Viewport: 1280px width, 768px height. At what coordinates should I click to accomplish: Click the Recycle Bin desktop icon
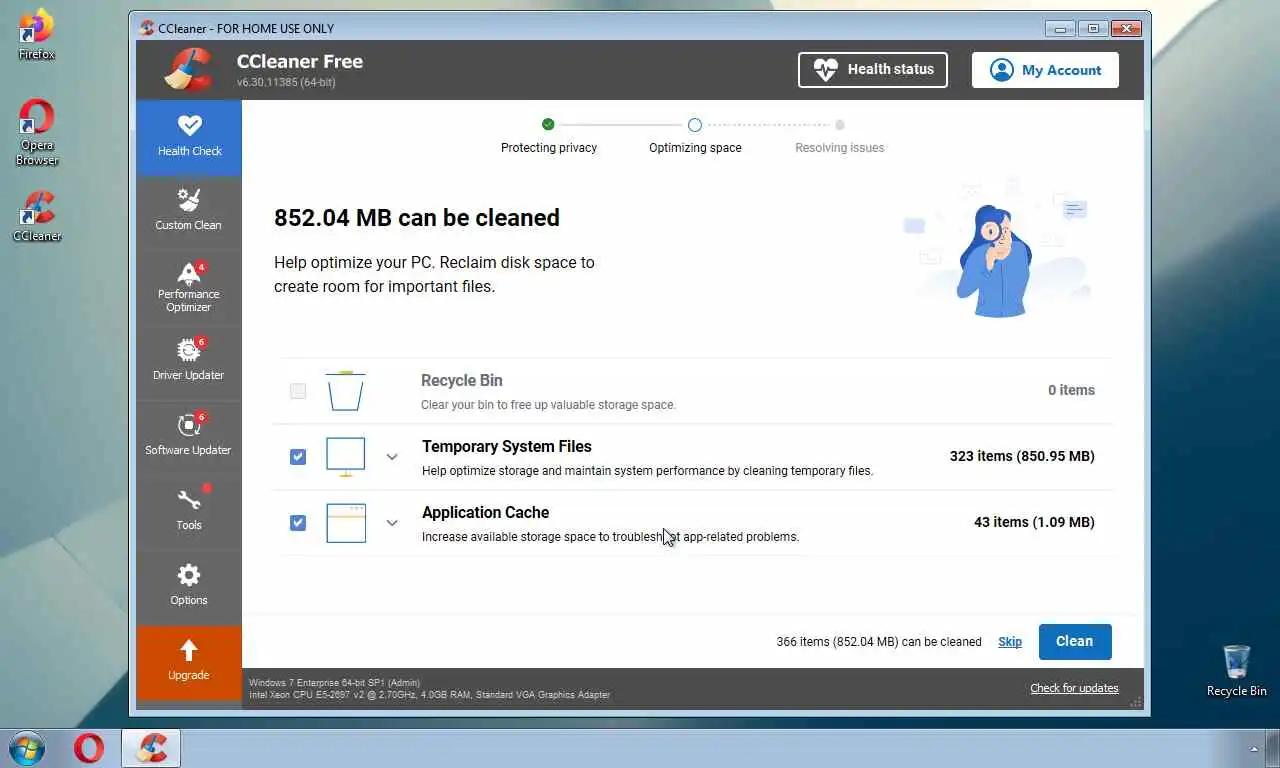pyautogui.click(x=1236, y=671)
